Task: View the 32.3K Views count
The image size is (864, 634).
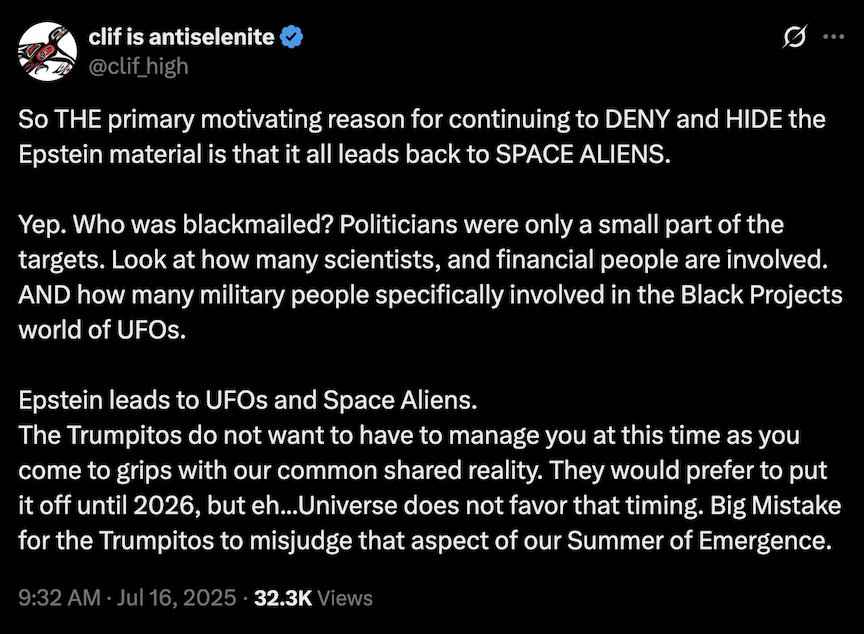Action: click(x=284, y=598)
